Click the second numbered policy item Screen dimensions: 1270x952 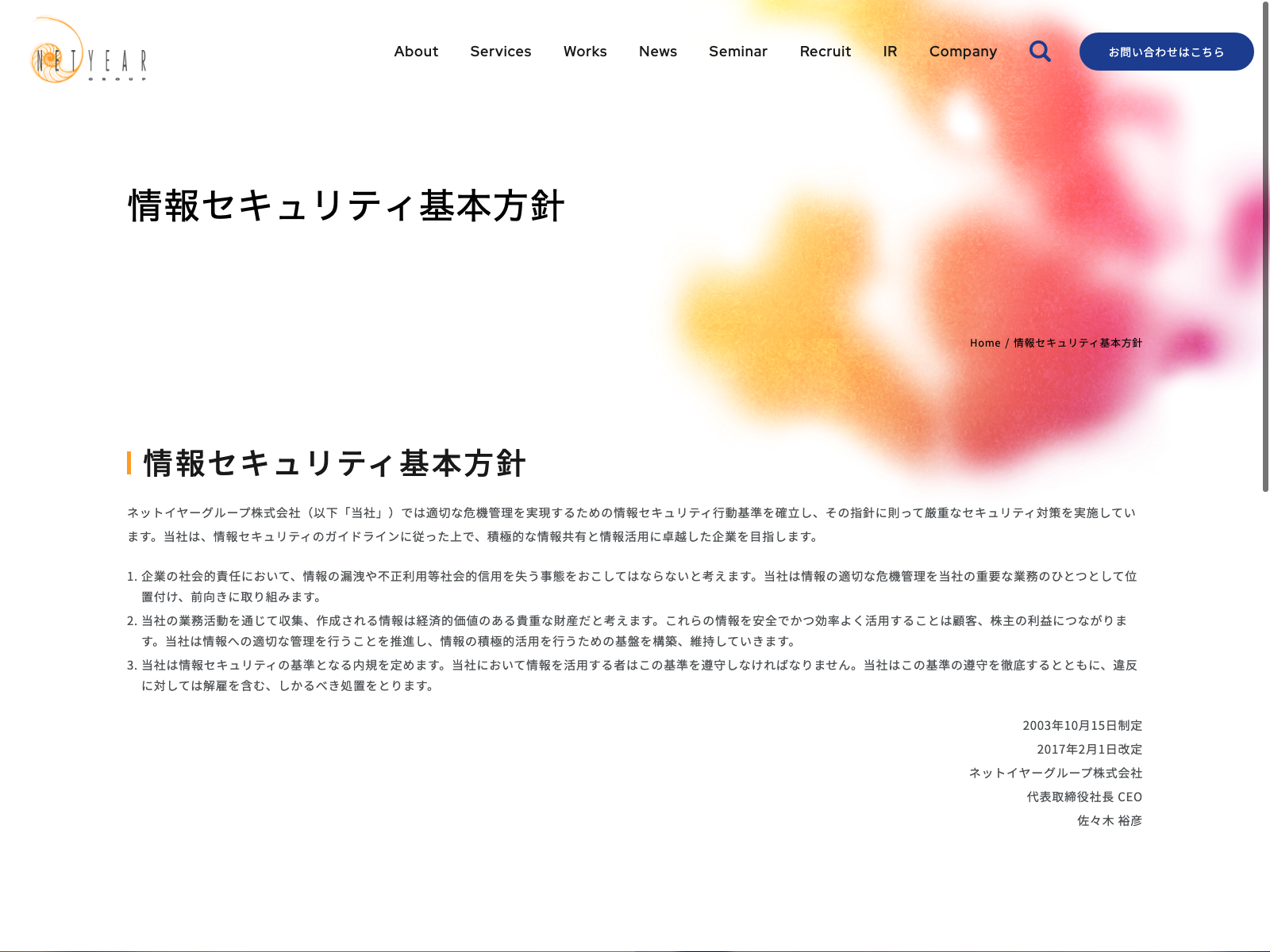point(633,631)
